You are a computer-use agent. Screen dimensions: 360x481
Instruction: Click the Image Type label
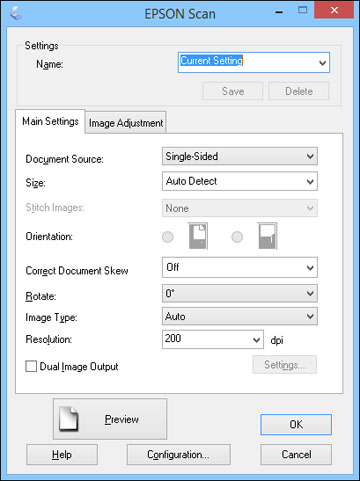51,318
